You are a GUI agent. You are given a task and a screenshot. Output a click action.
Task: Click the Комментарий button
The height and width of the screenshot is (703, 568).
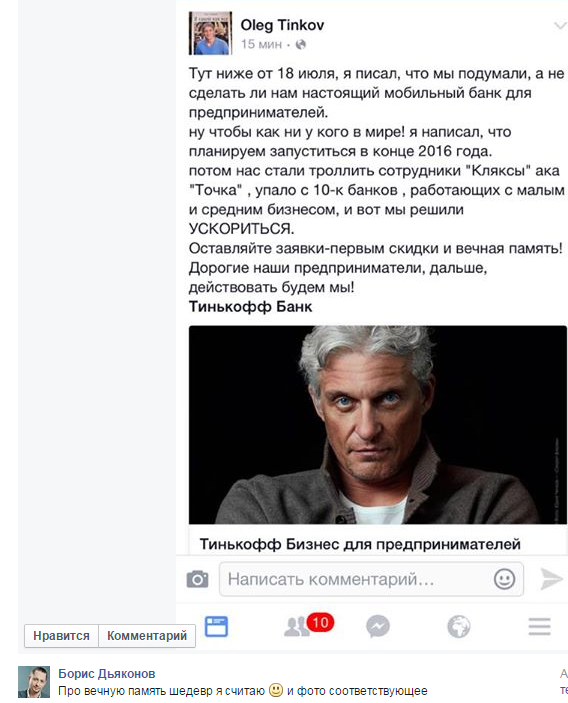tap(147, 636)
